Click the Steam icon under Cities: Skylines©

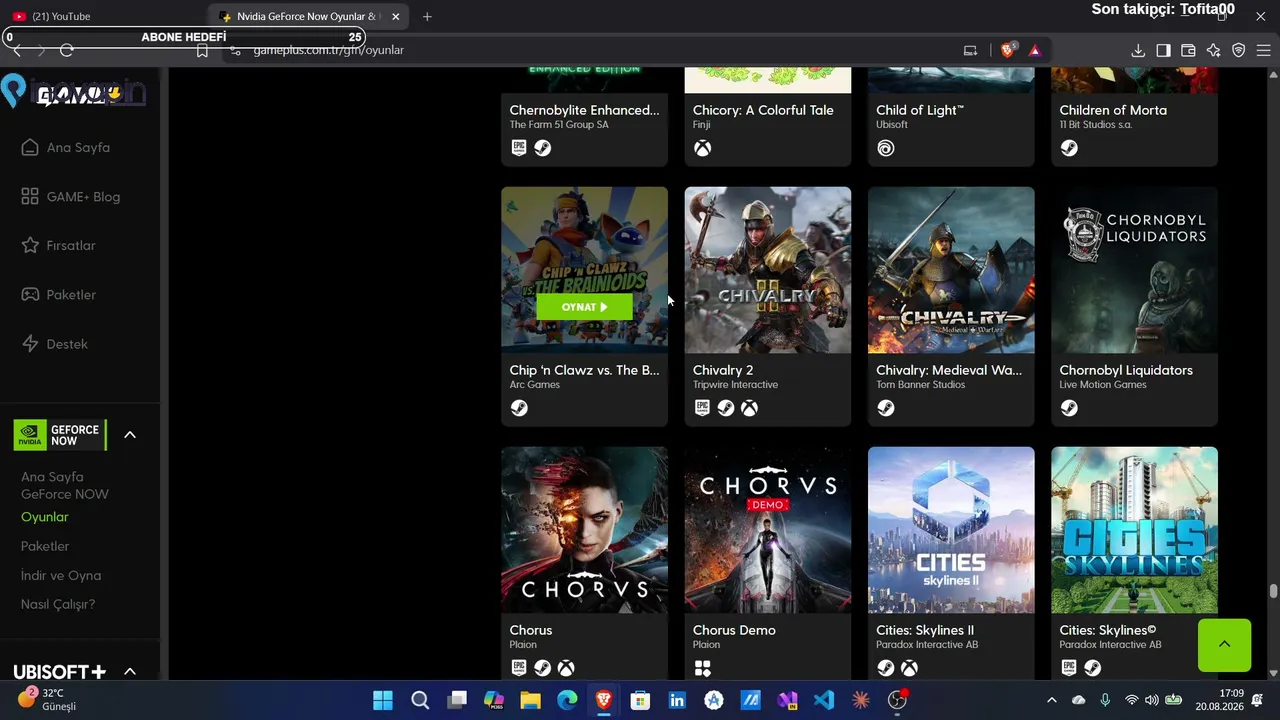[x=1092, y=668]
